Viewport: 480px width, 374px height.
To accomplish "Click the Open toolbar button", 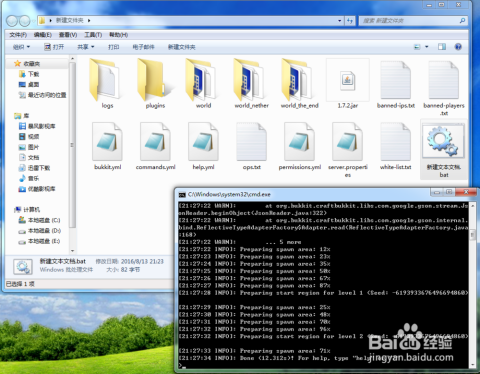I will click(54, 47).
